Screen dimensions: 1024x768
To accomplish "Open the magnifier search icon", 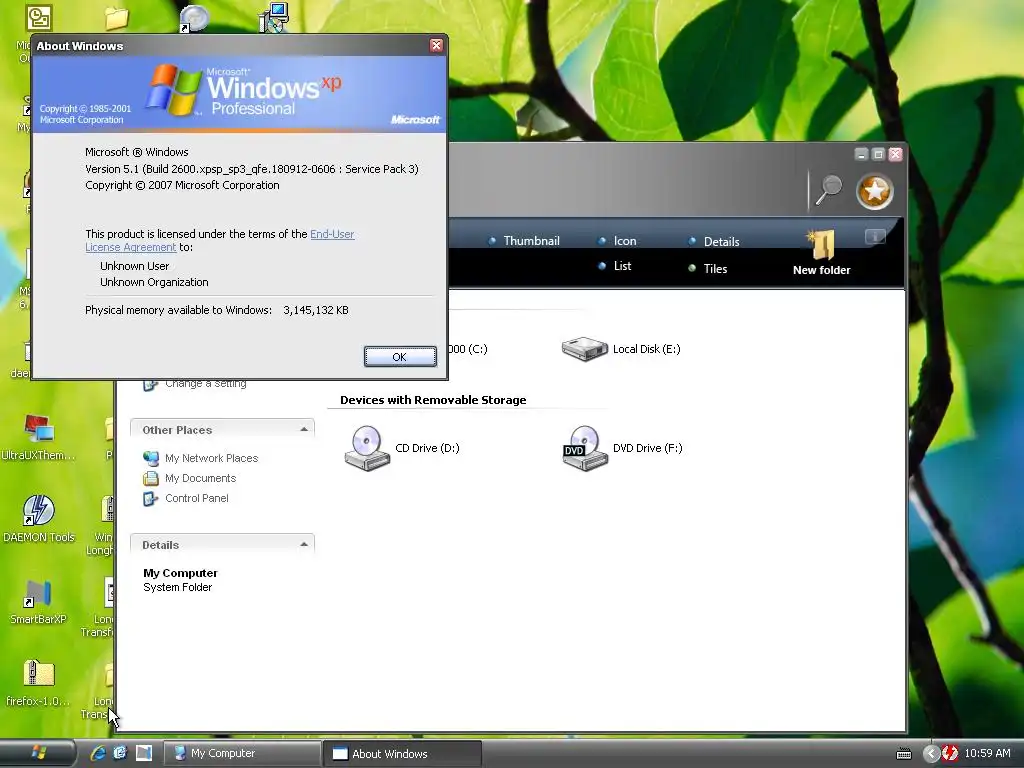I will click(828, 190).
